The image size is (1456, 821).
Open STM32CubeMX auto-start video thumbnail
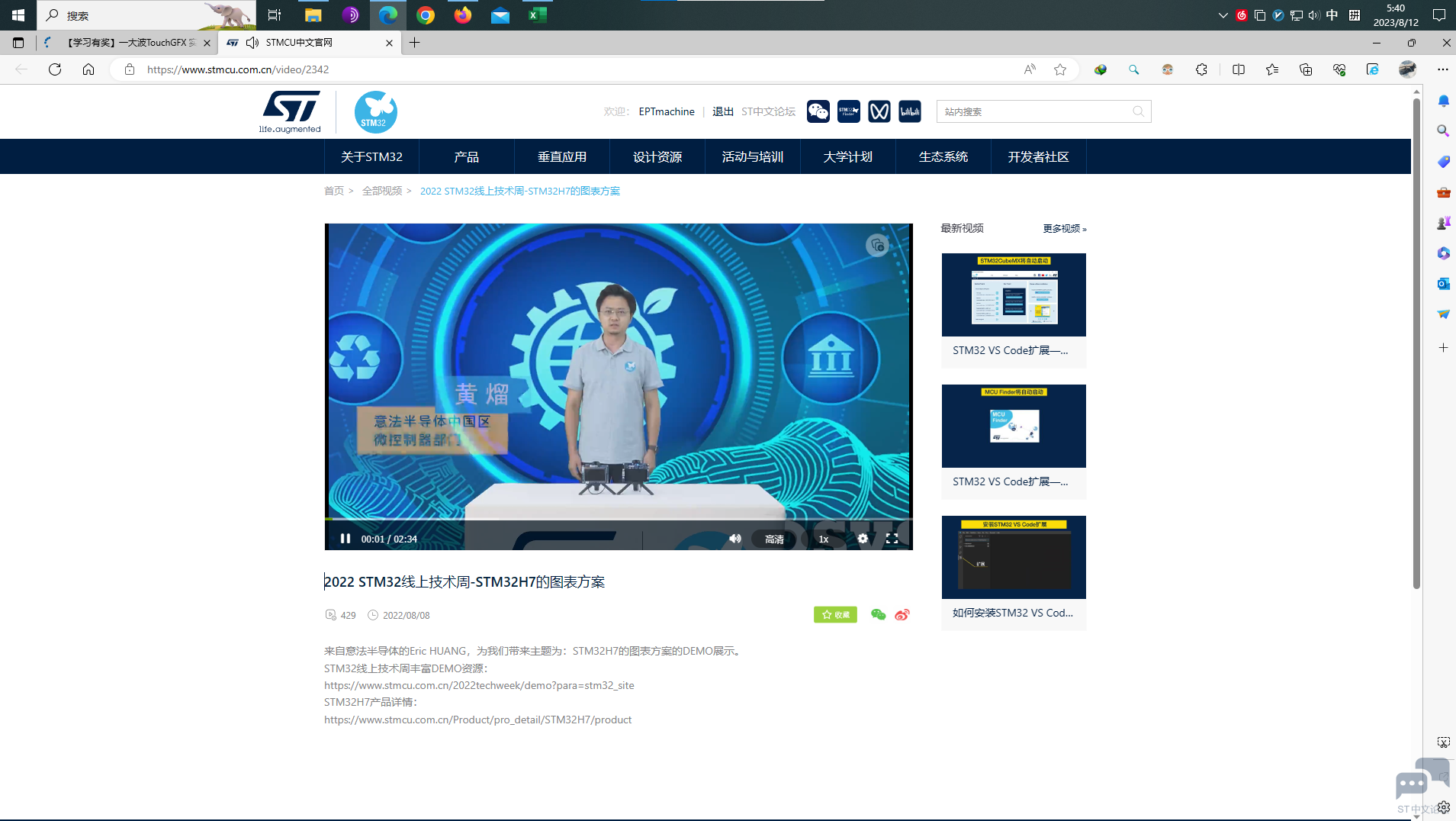1014,295
